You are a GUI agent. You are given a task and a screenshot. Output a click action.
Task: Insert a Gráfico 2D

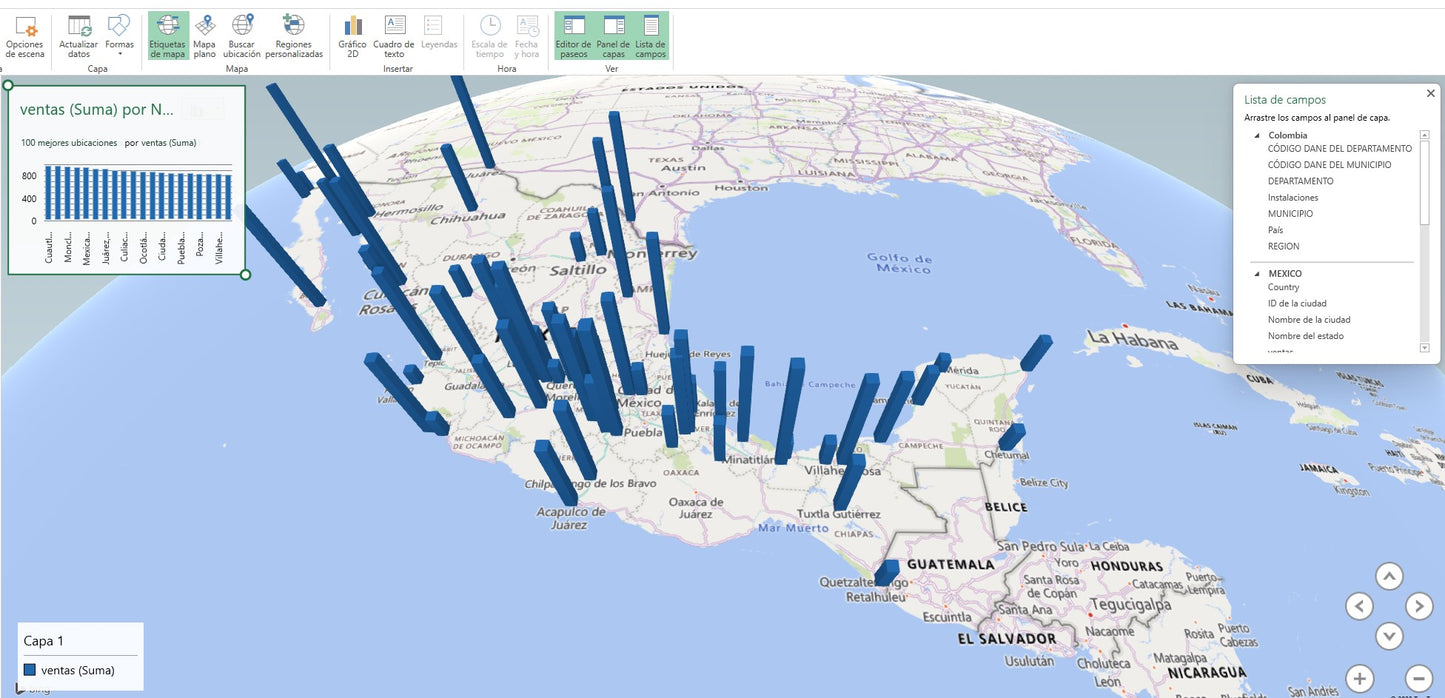coord(352,37)
